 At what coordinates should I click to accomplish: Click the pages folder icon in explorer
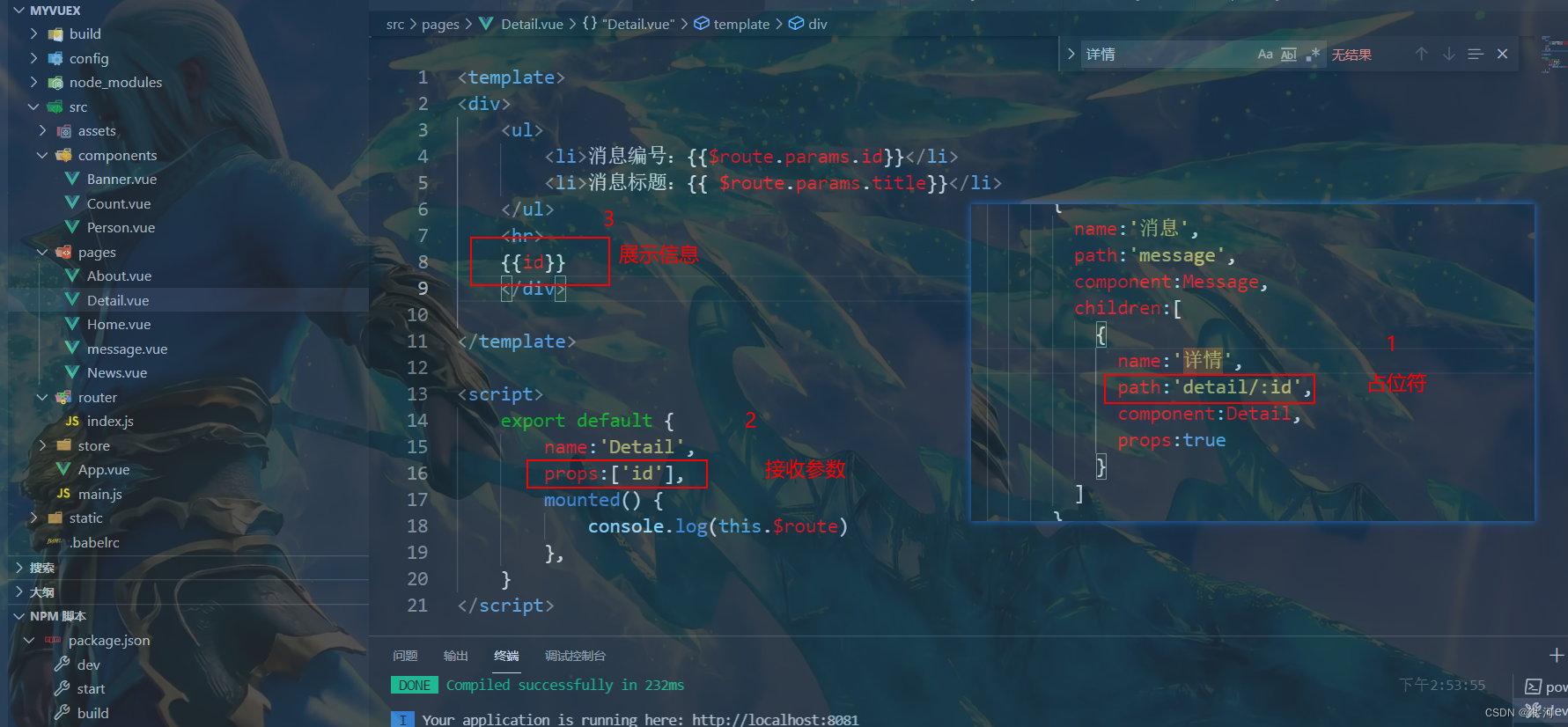point(63,252)
